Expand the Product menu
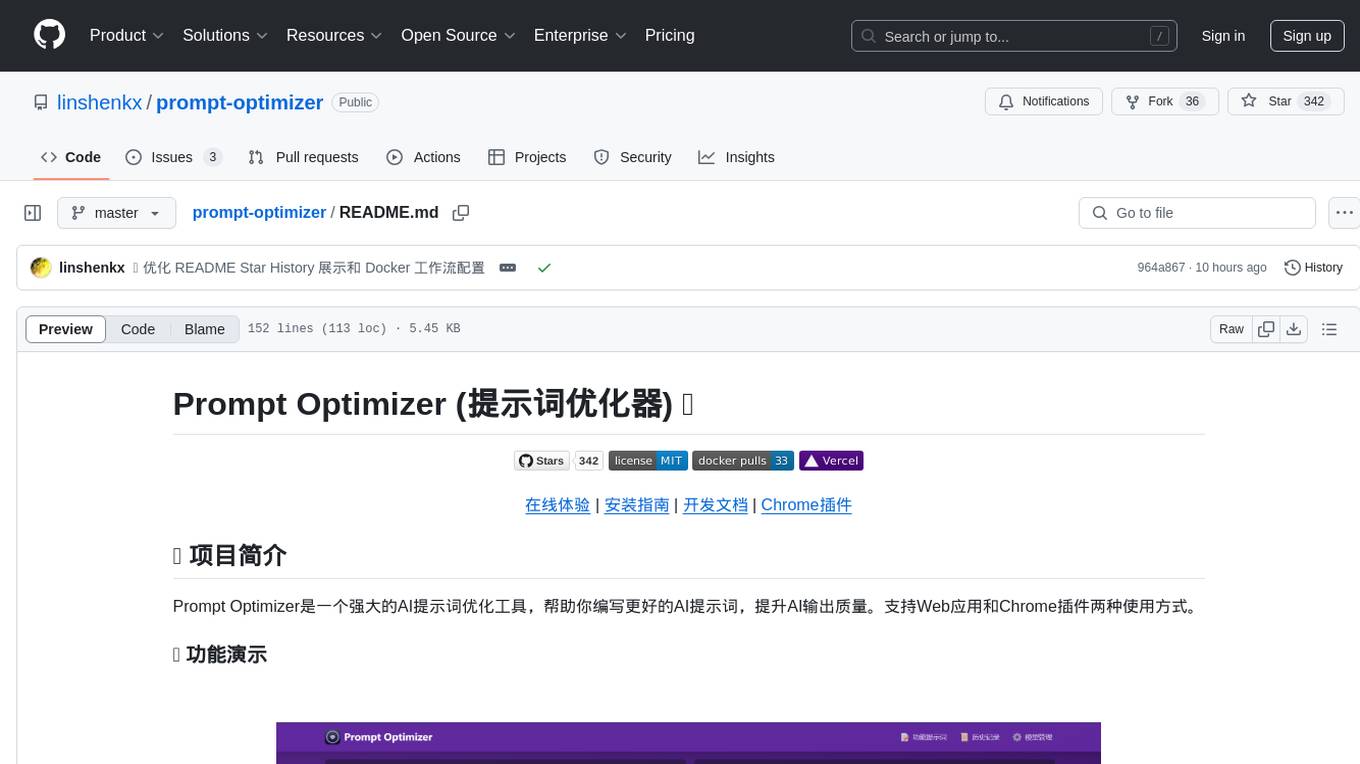The height and width of the screenshot is (764, 1360). pyautogui.click(x=127, y=35)
